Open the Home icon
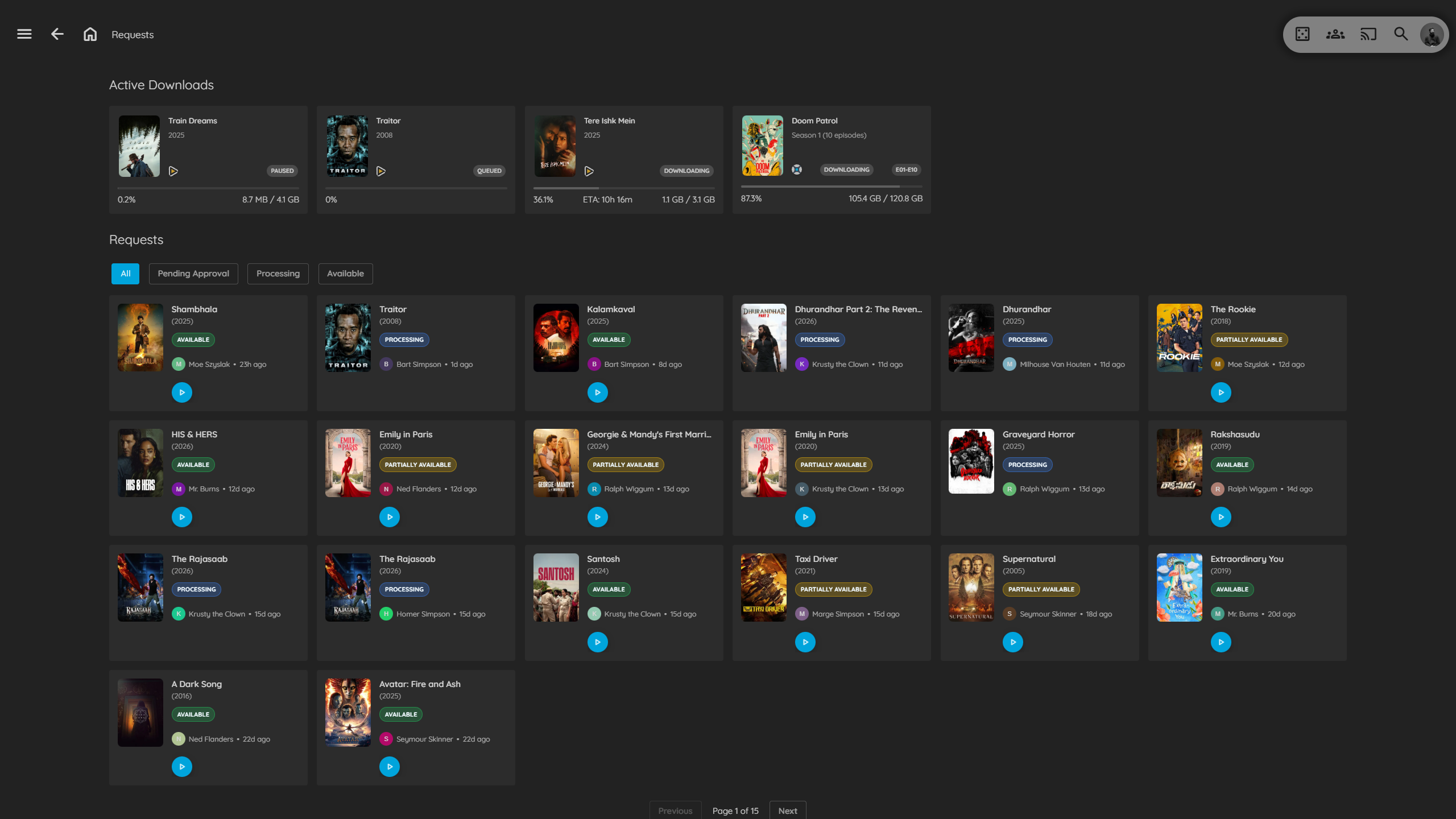This screenshot has width=1456, height=819. pos(90,34)
